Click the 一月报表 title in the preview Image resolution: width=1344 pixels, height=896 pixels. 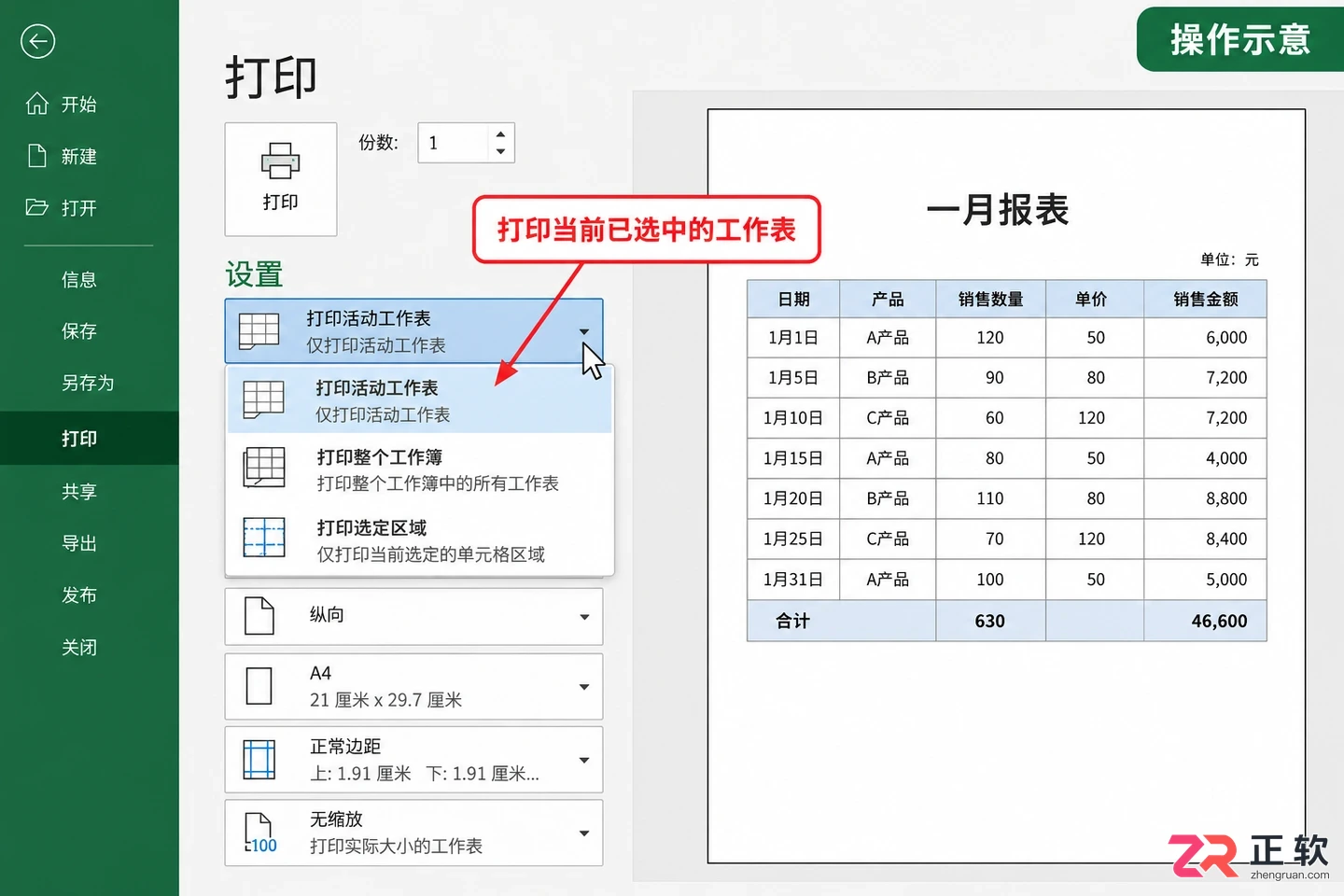pos(997,210)
